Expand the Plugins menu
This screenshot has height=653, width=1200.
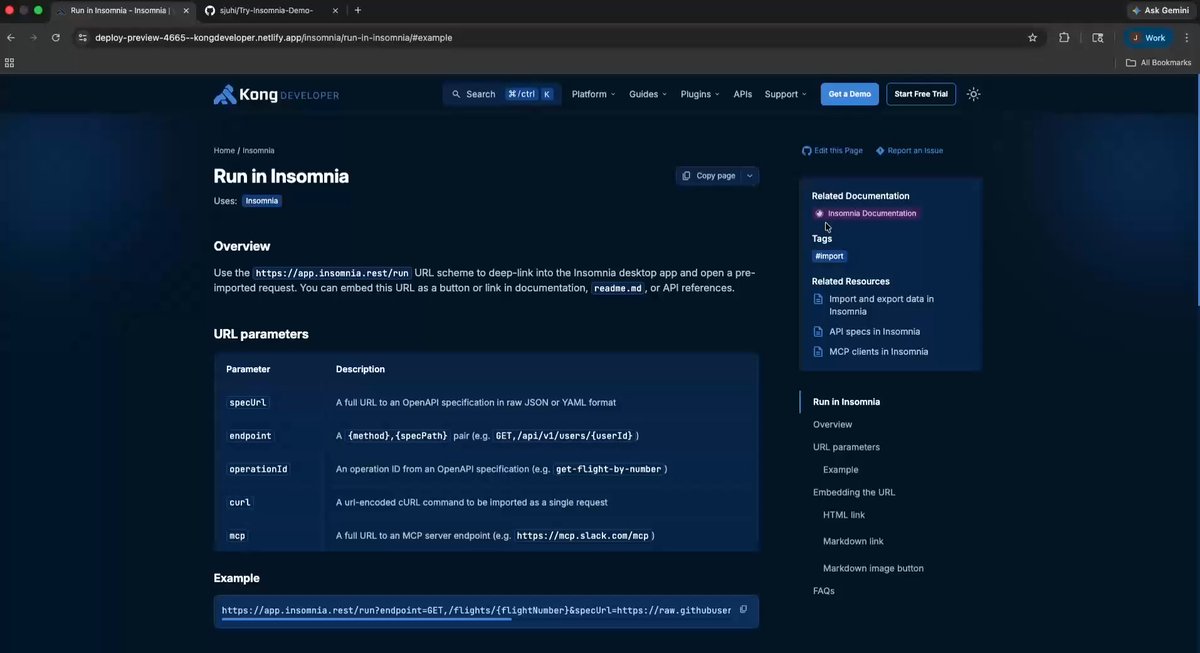[700, 94]
